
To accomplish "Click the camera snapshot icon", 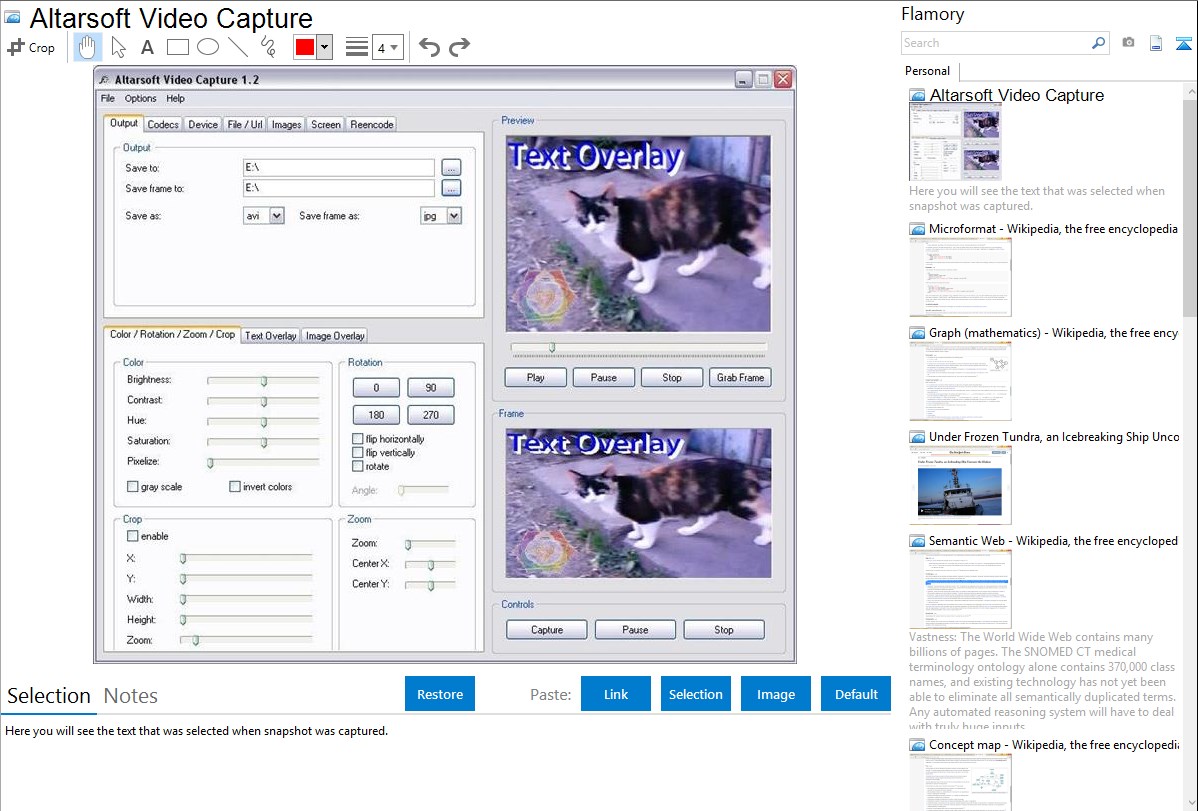I will point(1128,43).
